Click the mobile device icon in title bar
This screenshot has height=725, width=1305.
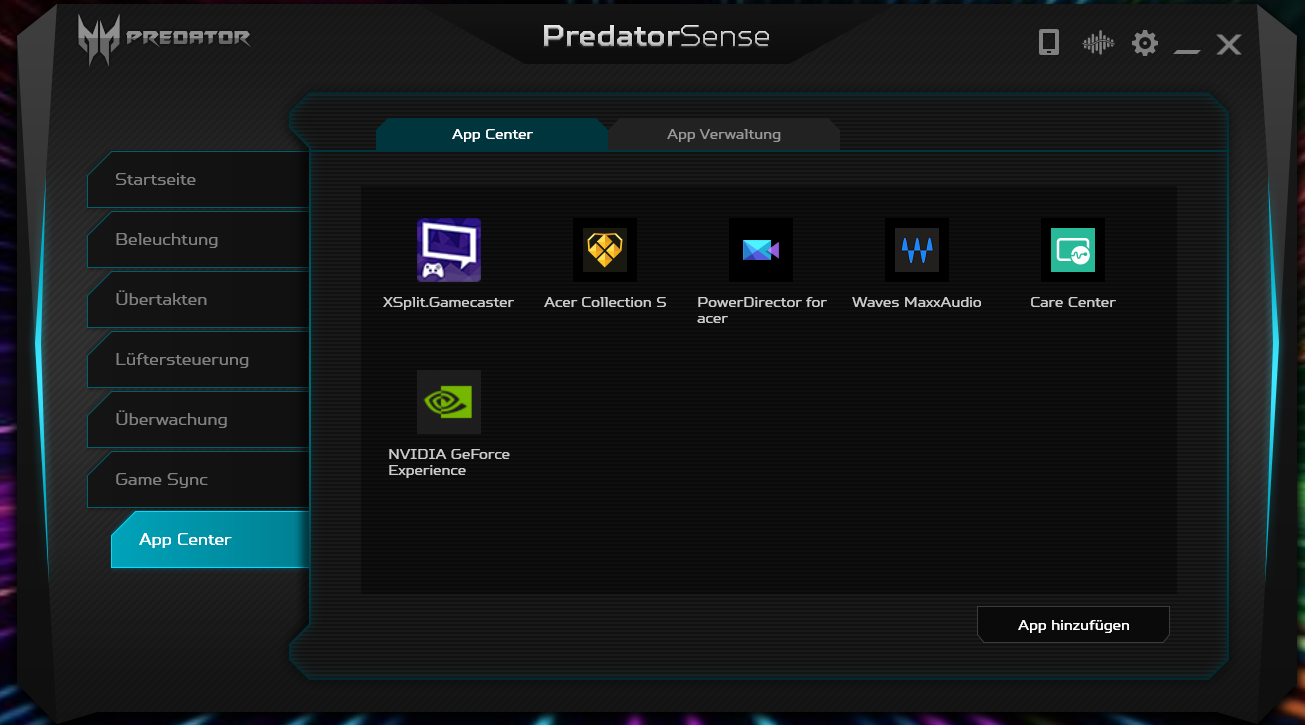coord(1048,43)
